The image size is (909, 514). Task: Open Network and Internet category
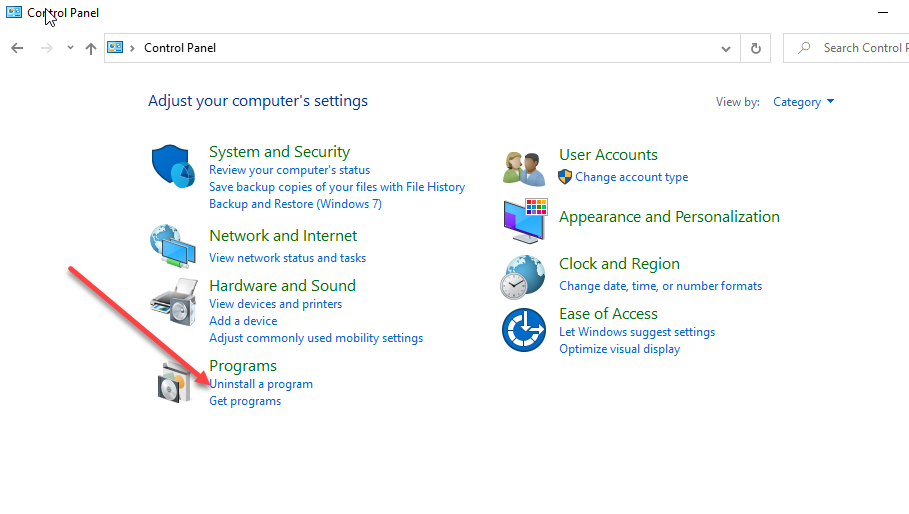coord(283,236)
